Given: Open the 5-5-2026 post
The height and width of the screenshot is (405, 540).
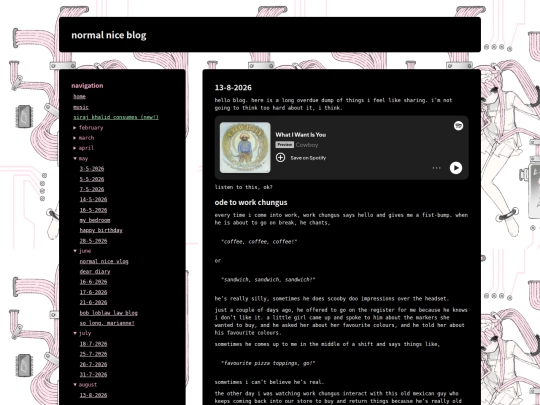Looking at the screenshot, I should pyautogui.click(x=92, y=179).
